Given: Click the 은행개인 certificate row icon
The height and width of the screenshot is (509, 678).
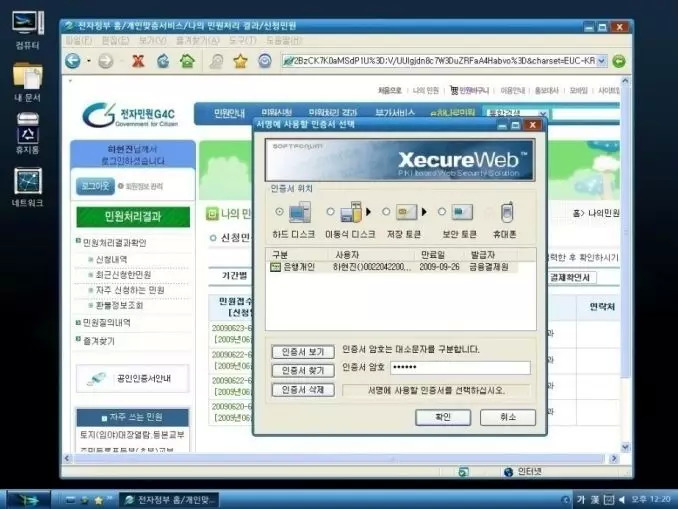Looking at the screenshot, I should 275,267.
